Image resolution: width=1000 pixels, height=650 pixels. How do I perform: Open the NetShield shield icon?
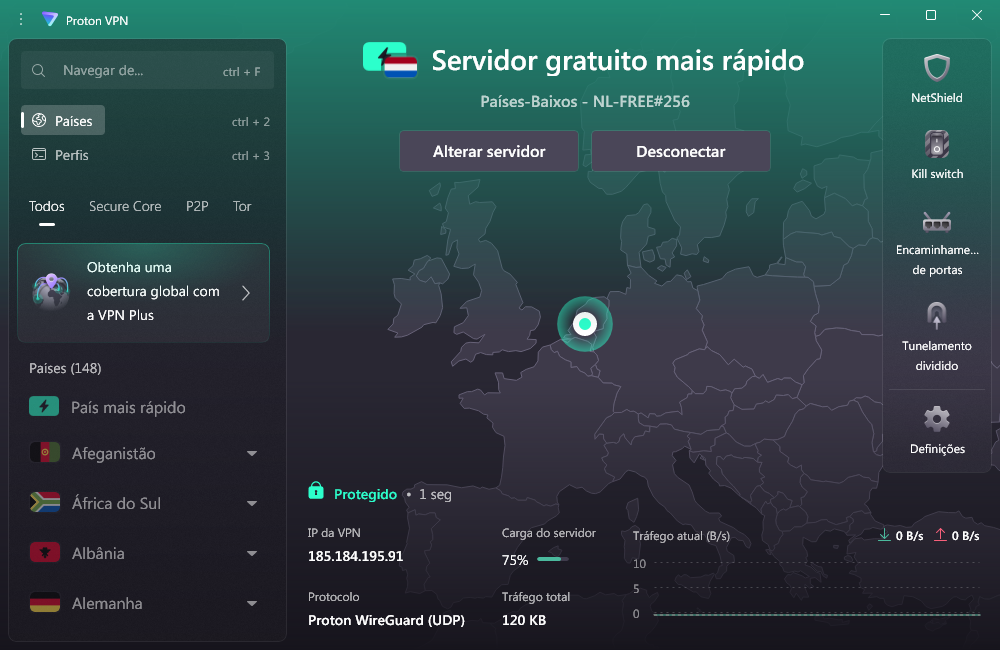click(936, 67)
